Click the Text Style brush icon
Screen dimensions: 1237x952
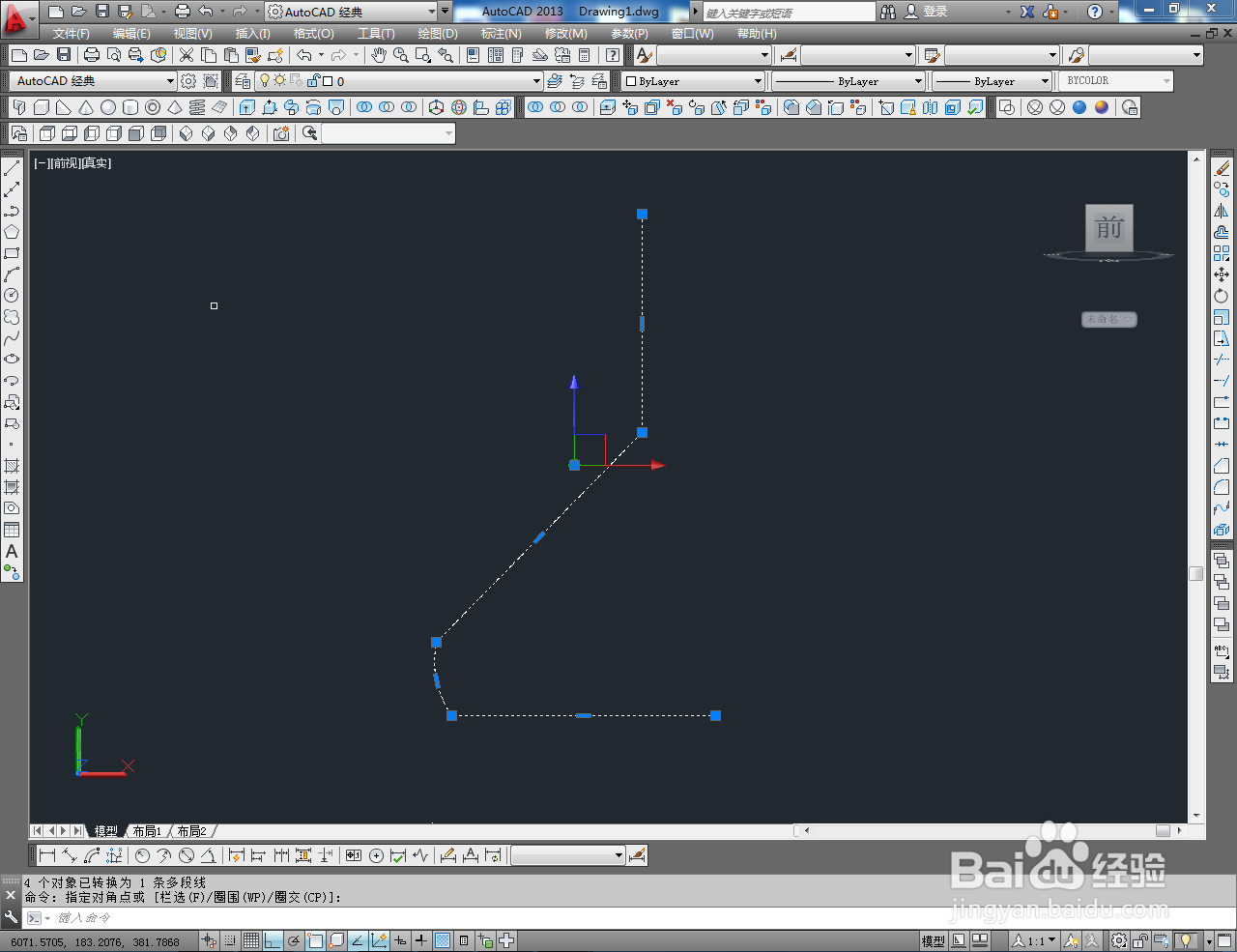click(645, 55)
